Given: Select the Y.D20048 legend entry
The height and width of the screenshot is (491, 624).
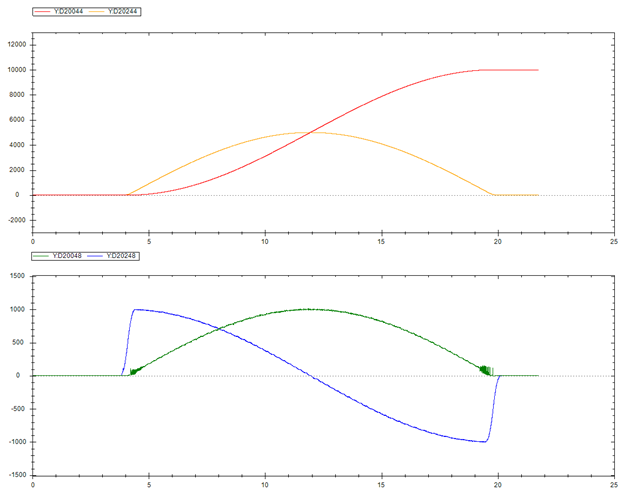Looking at the screenshot, I should 68,255.
